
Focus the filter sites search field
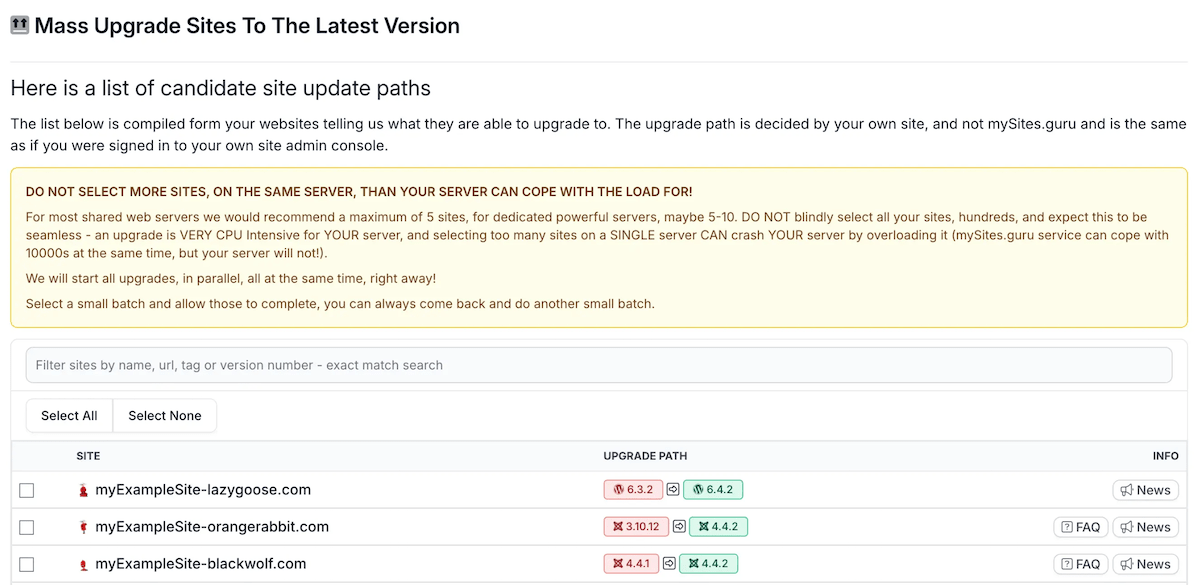tap(599, 365)
